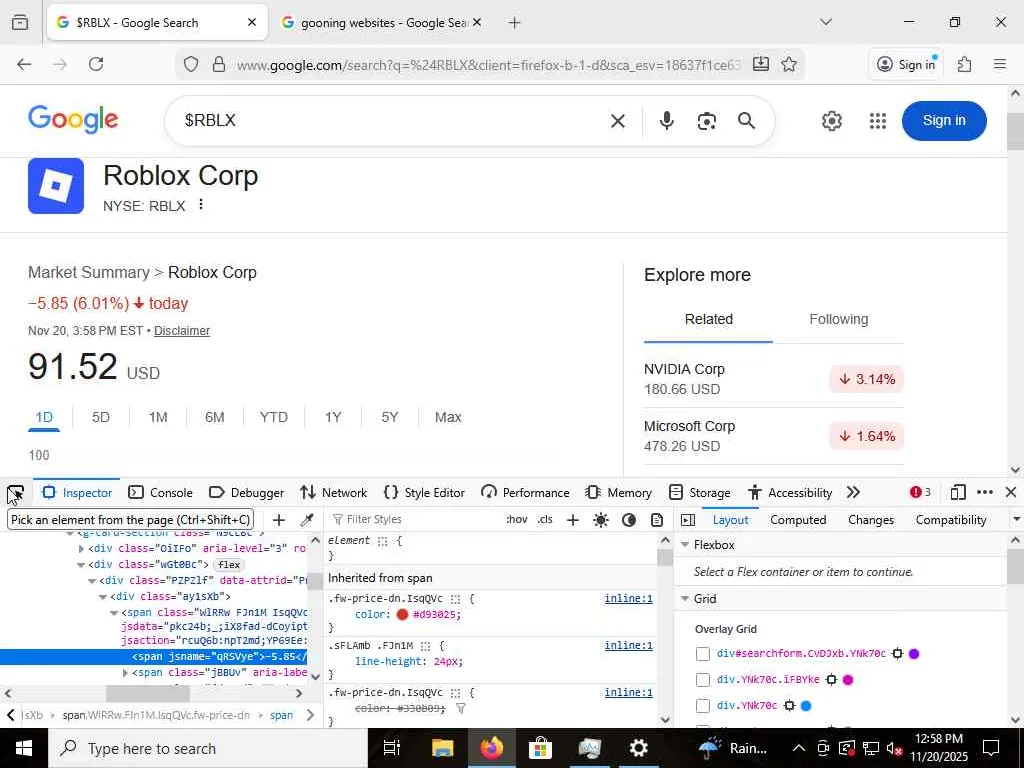1024x768 pixels.
Task: Switch to the Console tab
Action: (x=160, y=492)
